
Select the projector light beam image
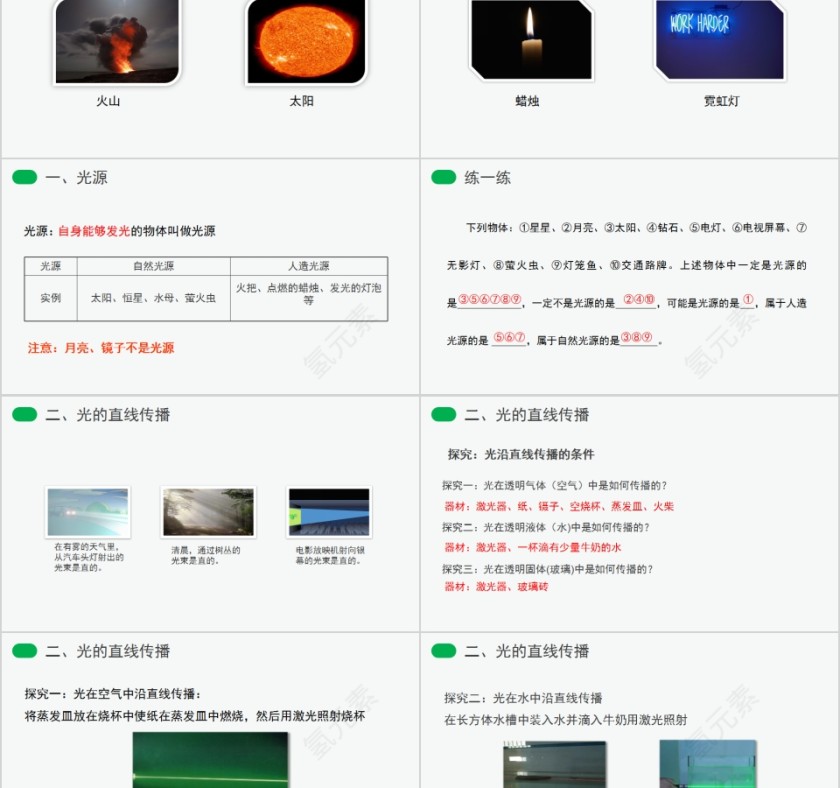pos(329,508)
